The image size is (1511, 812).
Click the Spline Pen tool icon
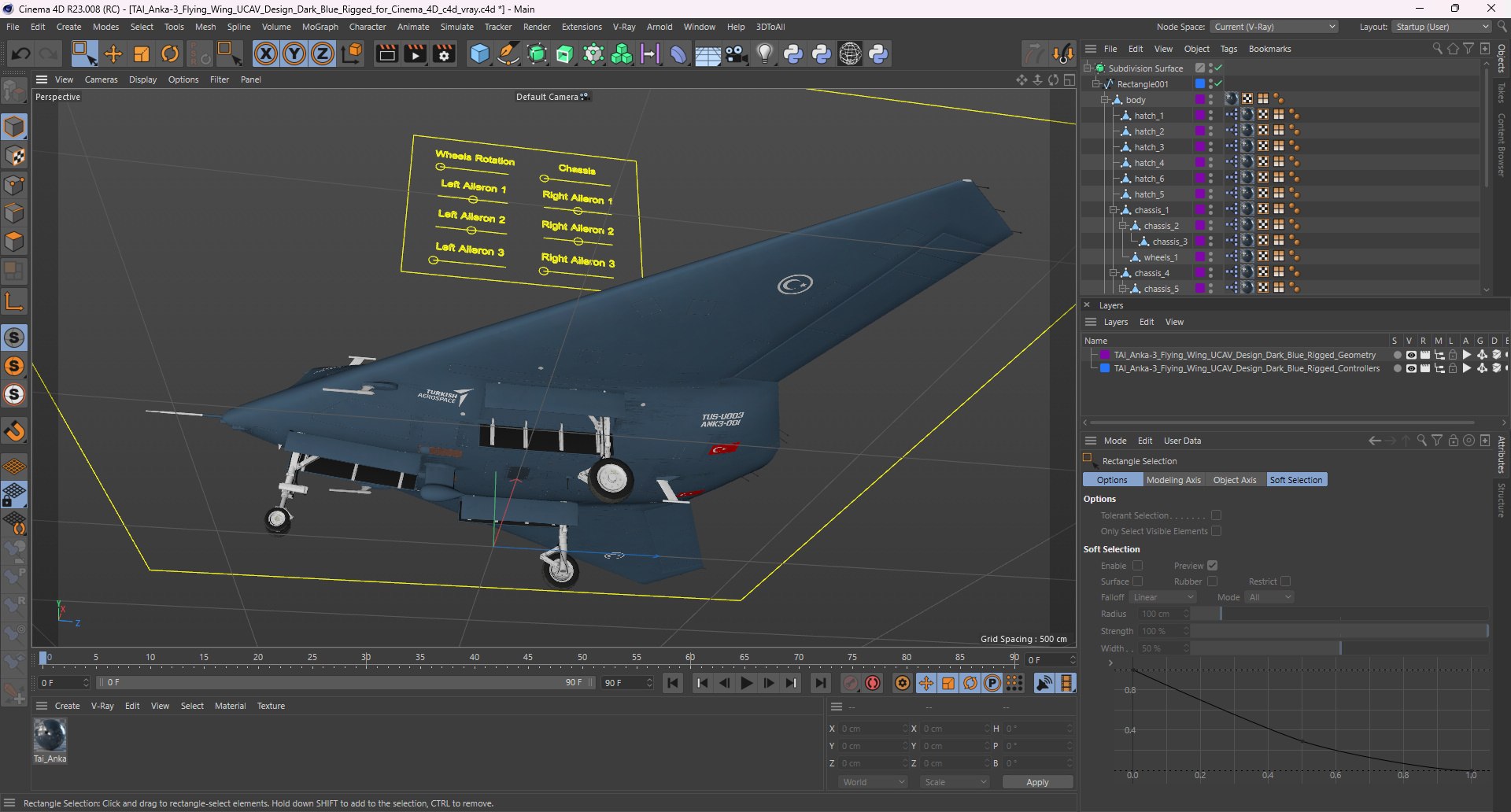(508, 54)
